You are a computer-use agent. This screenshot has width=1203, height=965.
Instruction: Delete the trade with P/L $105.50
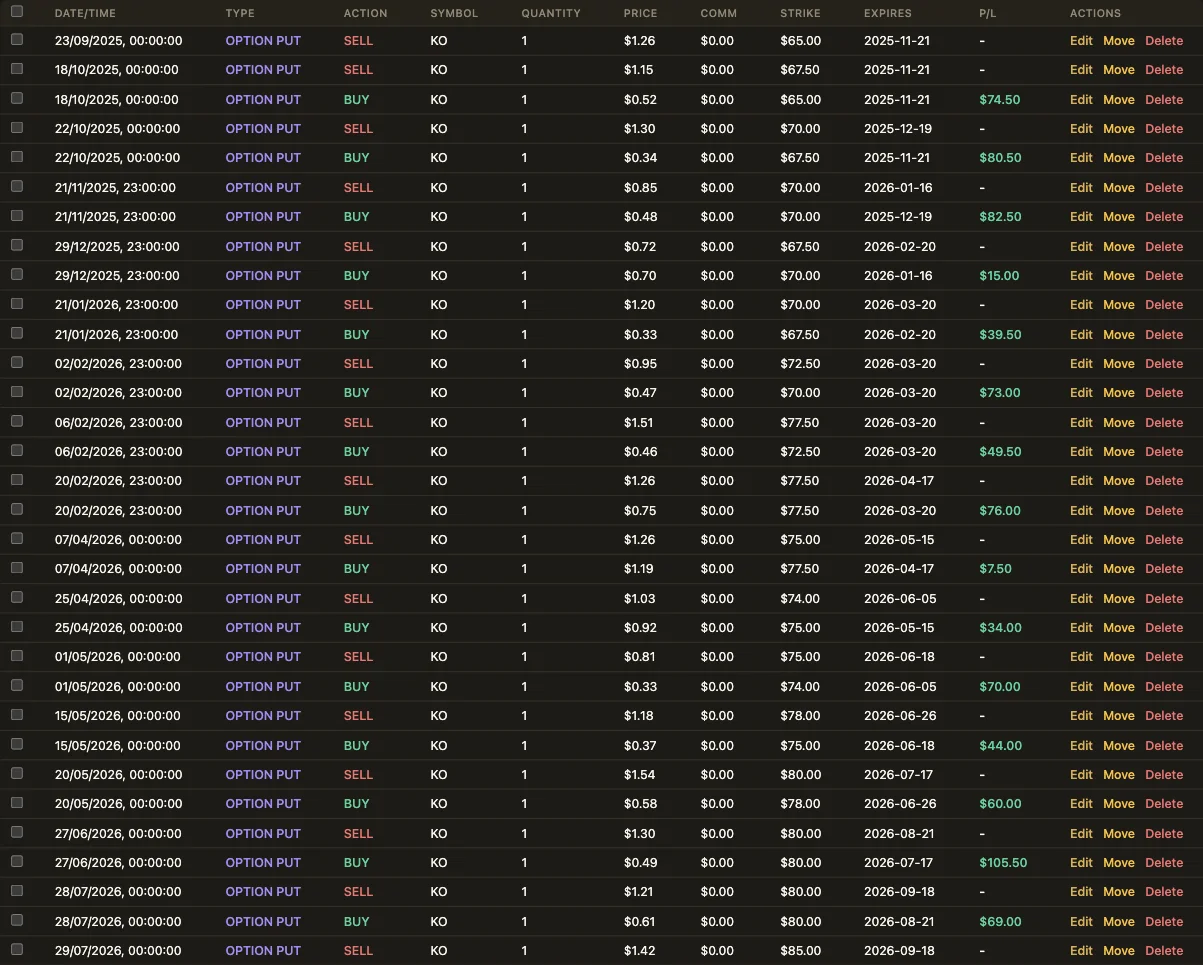[x=1164, y=863]
